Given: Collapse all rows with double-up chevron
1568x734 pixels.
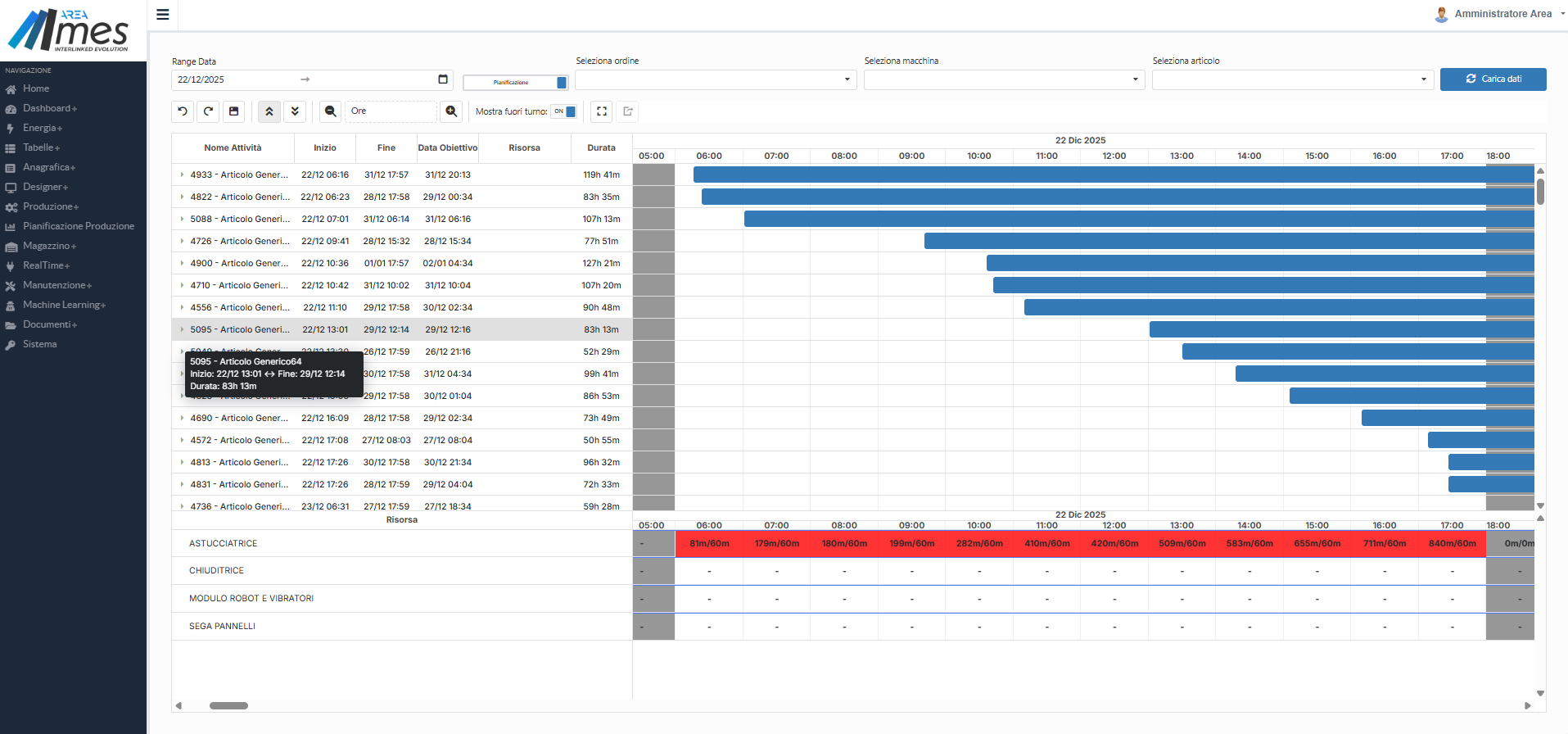Looking at the screenshot, I should [269, 111].
